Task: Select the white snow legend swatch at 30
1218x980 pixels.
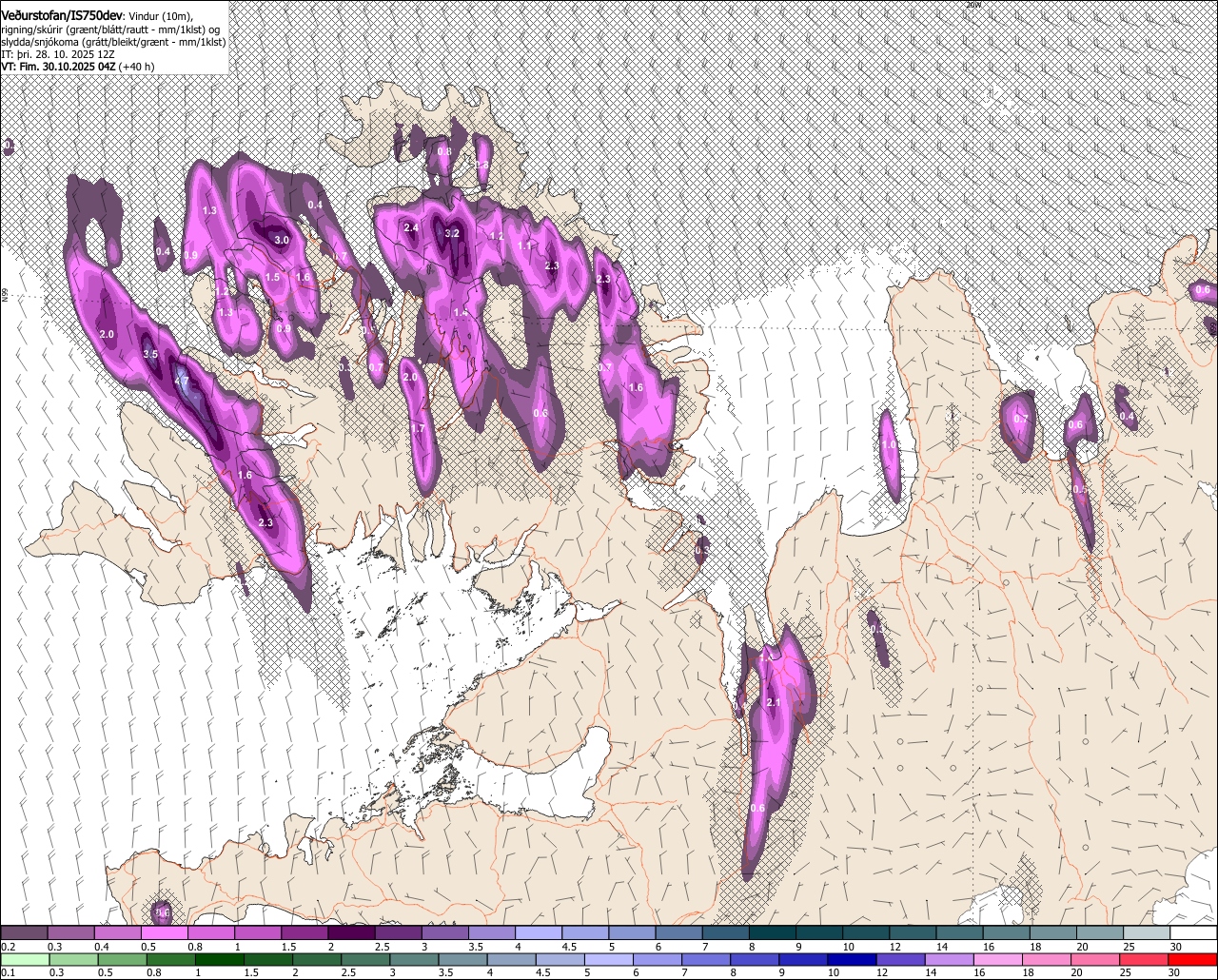Action: pos(1193,933)
